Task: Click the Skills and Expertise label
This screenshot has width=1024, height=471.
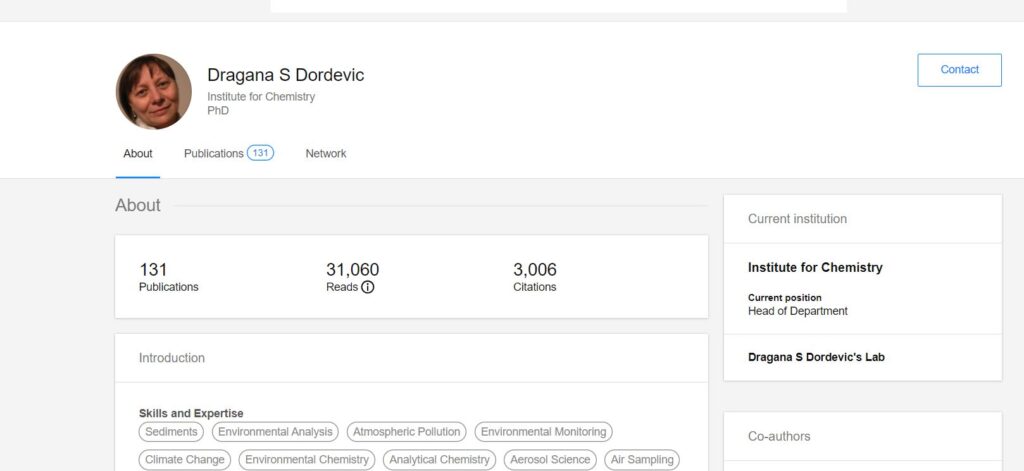Action: (191, 413)
